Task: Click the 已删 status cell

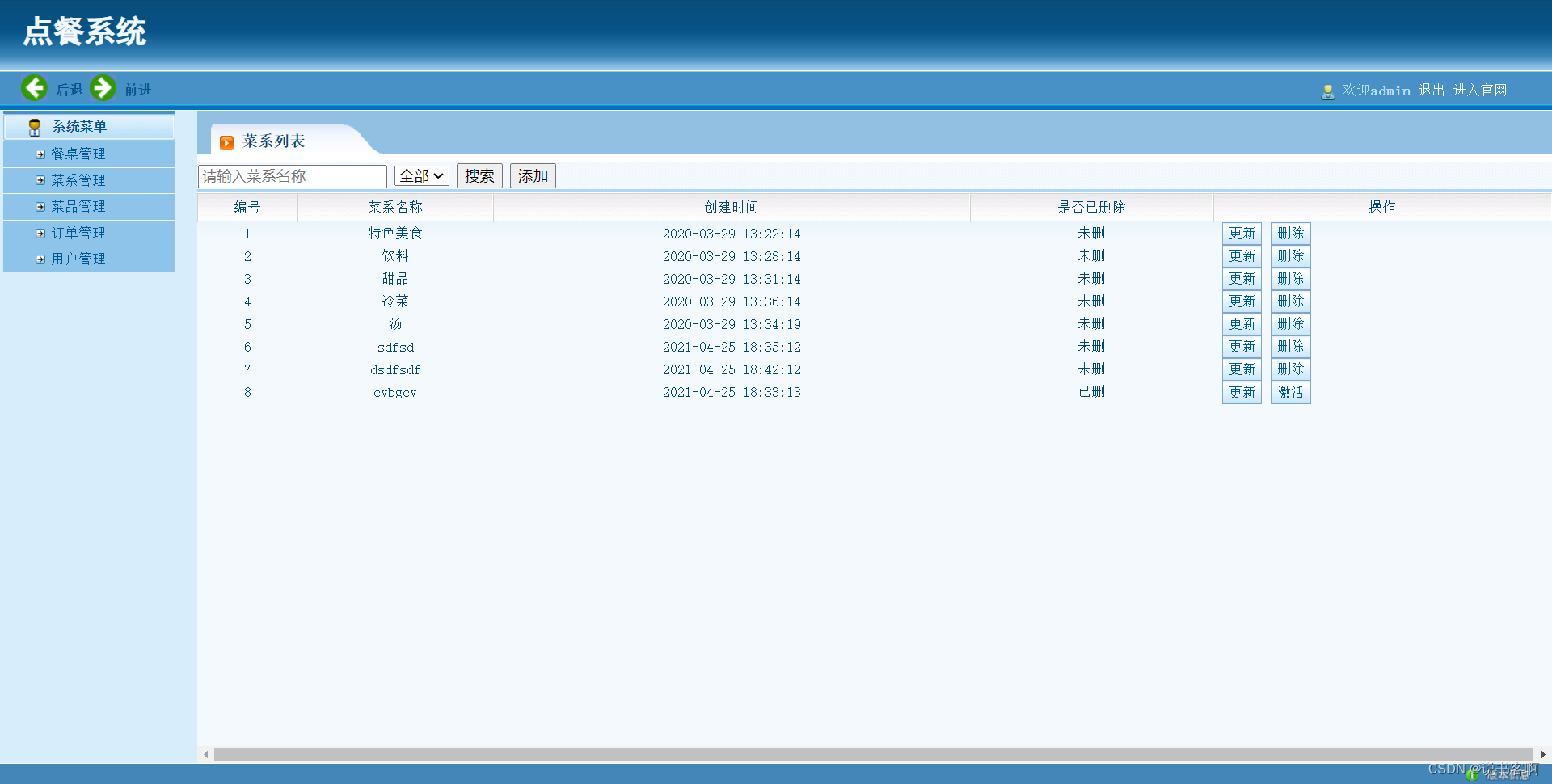Action: 1091,392
